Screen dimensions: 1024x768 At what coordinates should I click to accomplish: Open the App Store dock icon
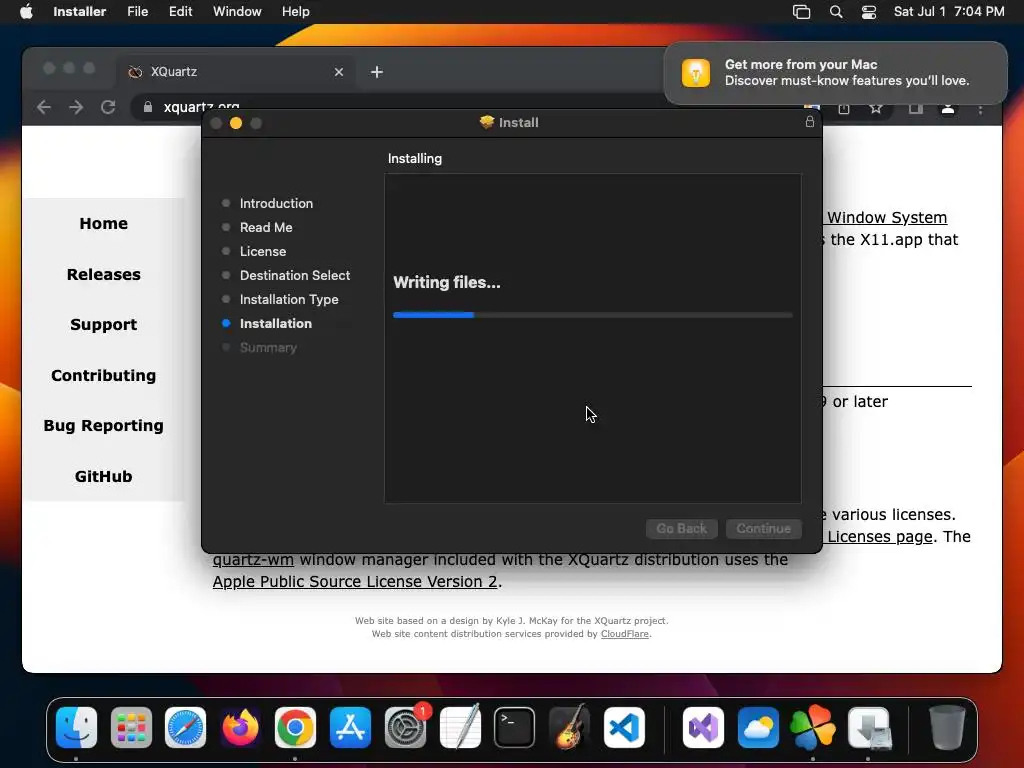350,728
